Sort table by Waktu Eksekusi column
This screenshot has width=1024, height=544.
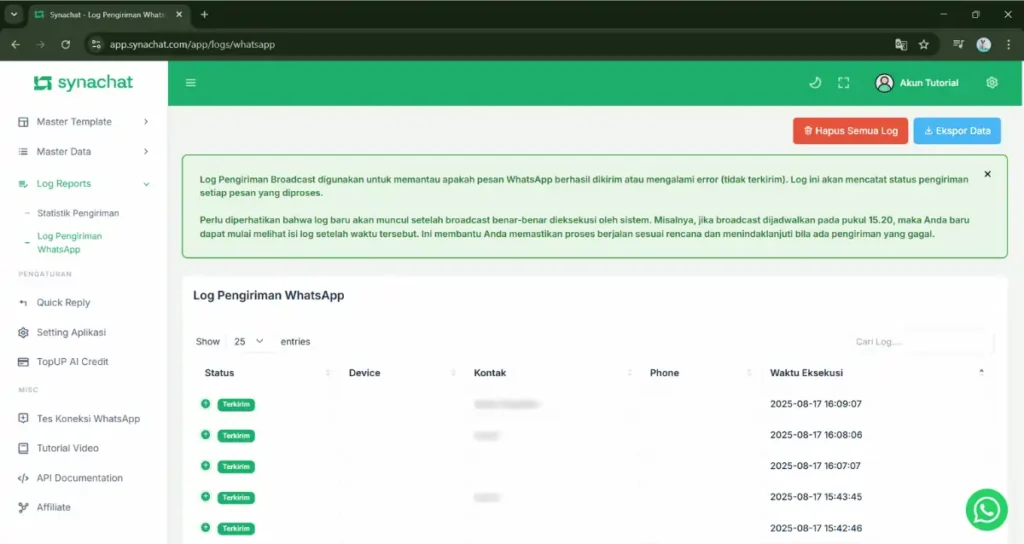877,373
